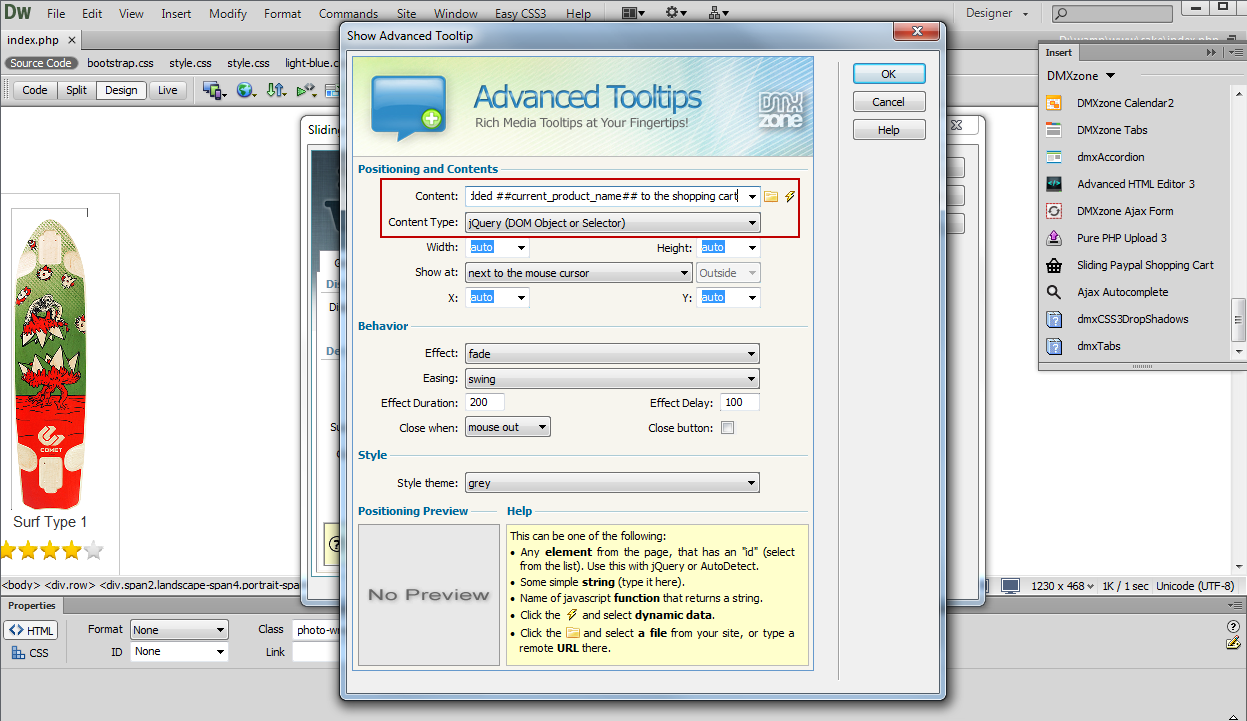Click OK in the Show Advanced Tooltip dialog
This screenshot has width=1247, height=721.
tap(889, 74)
